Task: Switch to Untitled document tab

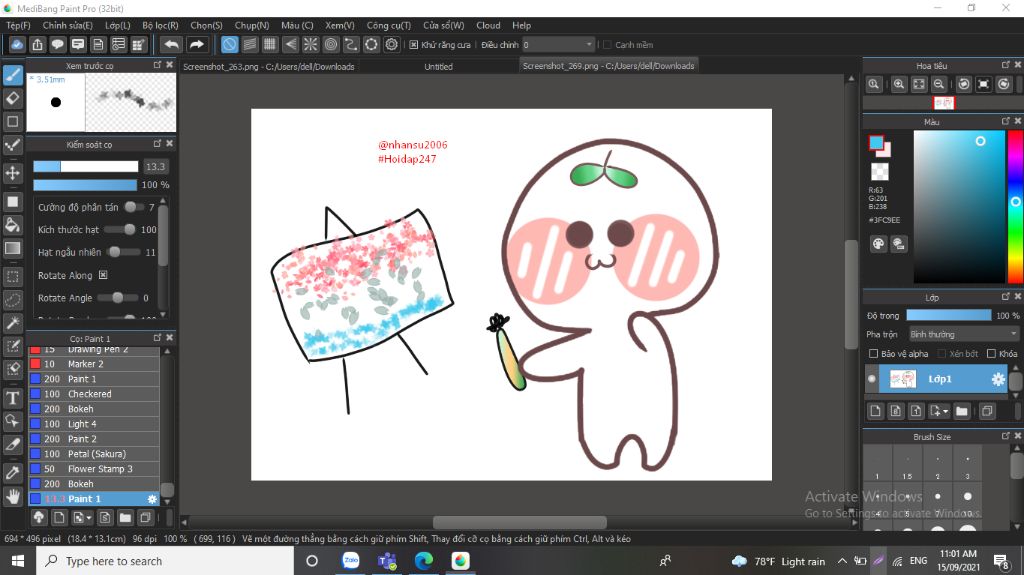Action: (x=438, y=67)
